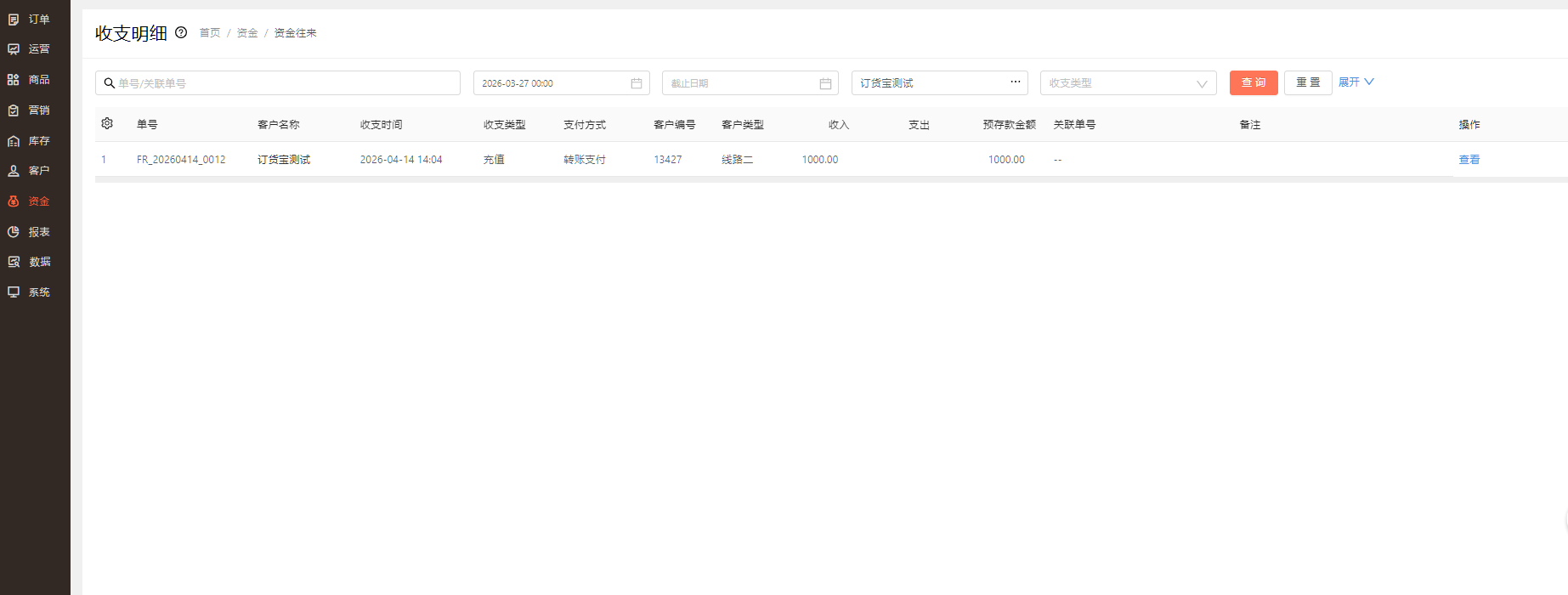Click the time 2026-04-14 14:04

coord(401,160)
